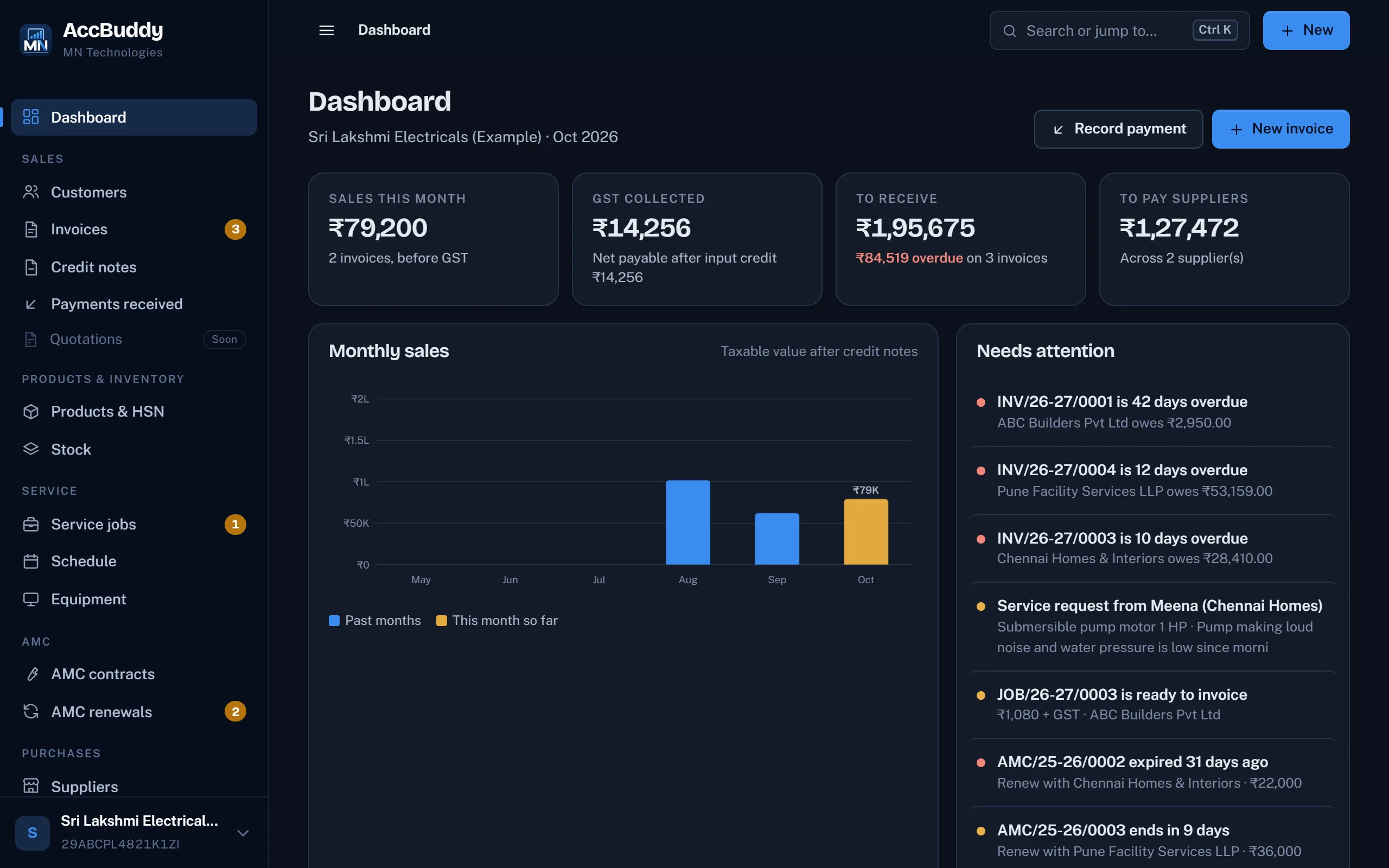Click the Stock layers icon
This screenshot has height=868, width=1389.
point(30,449)
